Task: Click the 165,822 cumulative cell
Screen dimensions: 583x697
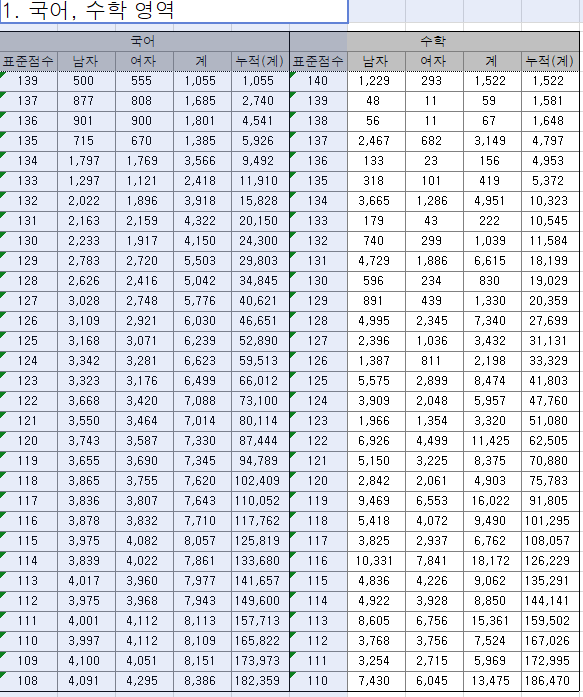Action: click(x=260, y=641)
